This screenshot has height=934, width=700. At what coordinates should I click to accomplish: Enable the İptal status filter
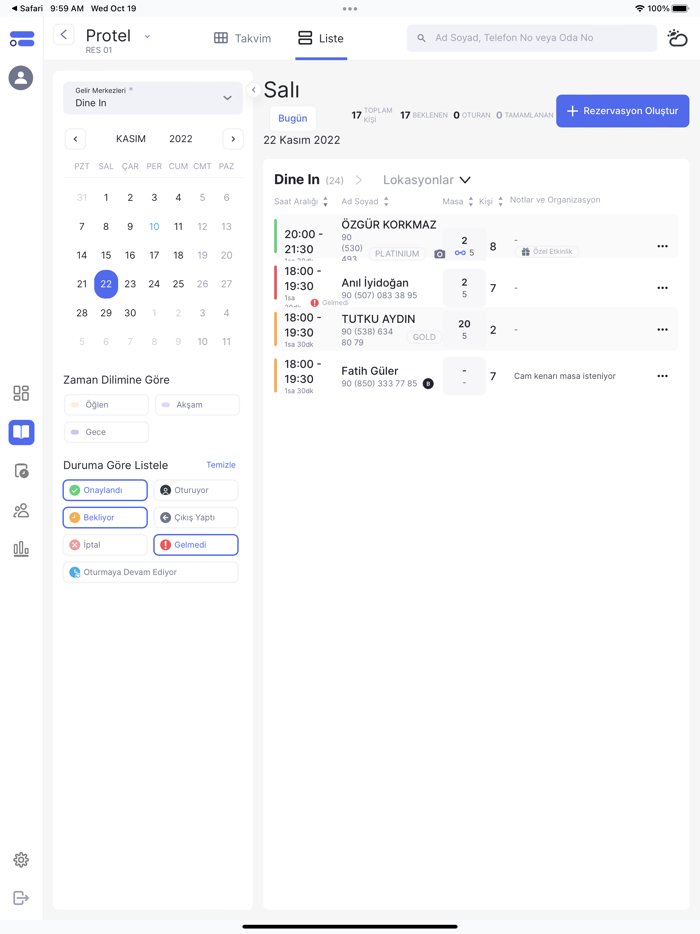pyautogui.click(x=105, y=545)
